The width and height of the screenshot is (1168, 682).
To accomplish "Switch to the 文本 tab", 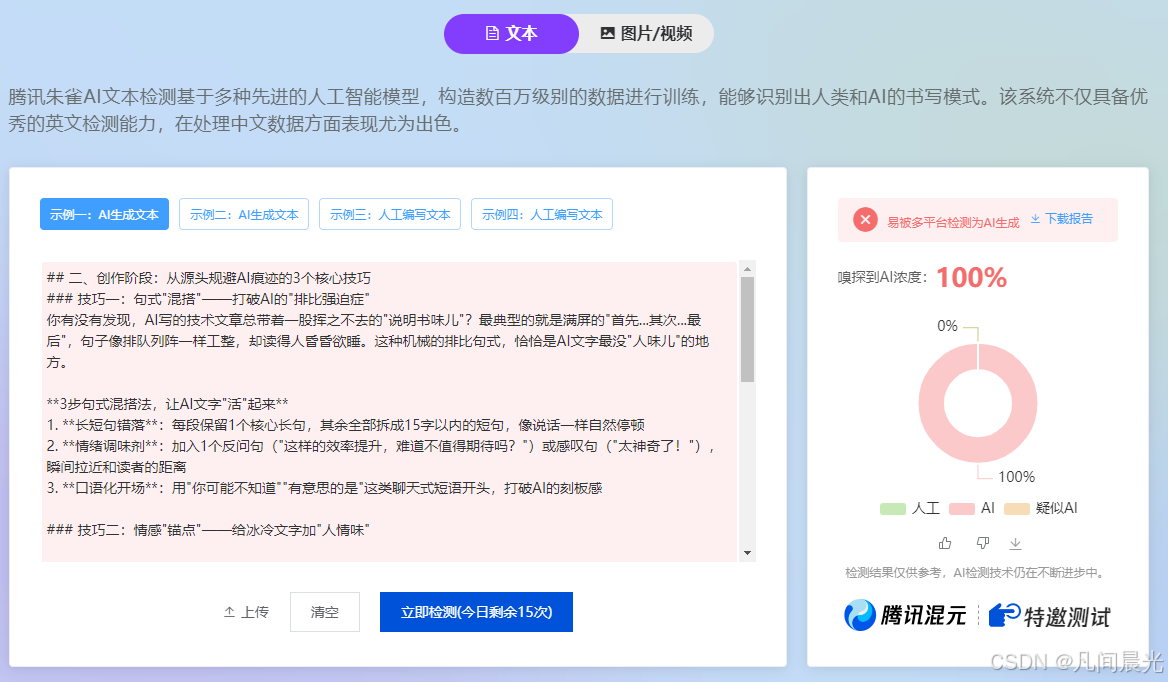I will pos(511,34).
